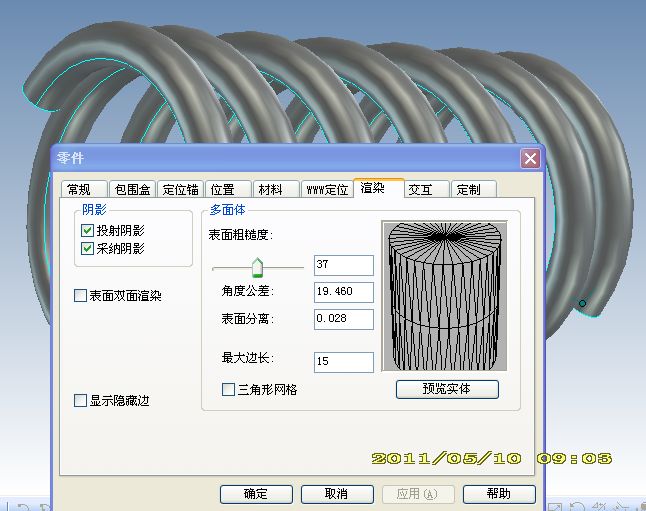This screenshot has width=646, height=511.
Task: Open help via 帮助 button
Action: (x=498, y=494)
